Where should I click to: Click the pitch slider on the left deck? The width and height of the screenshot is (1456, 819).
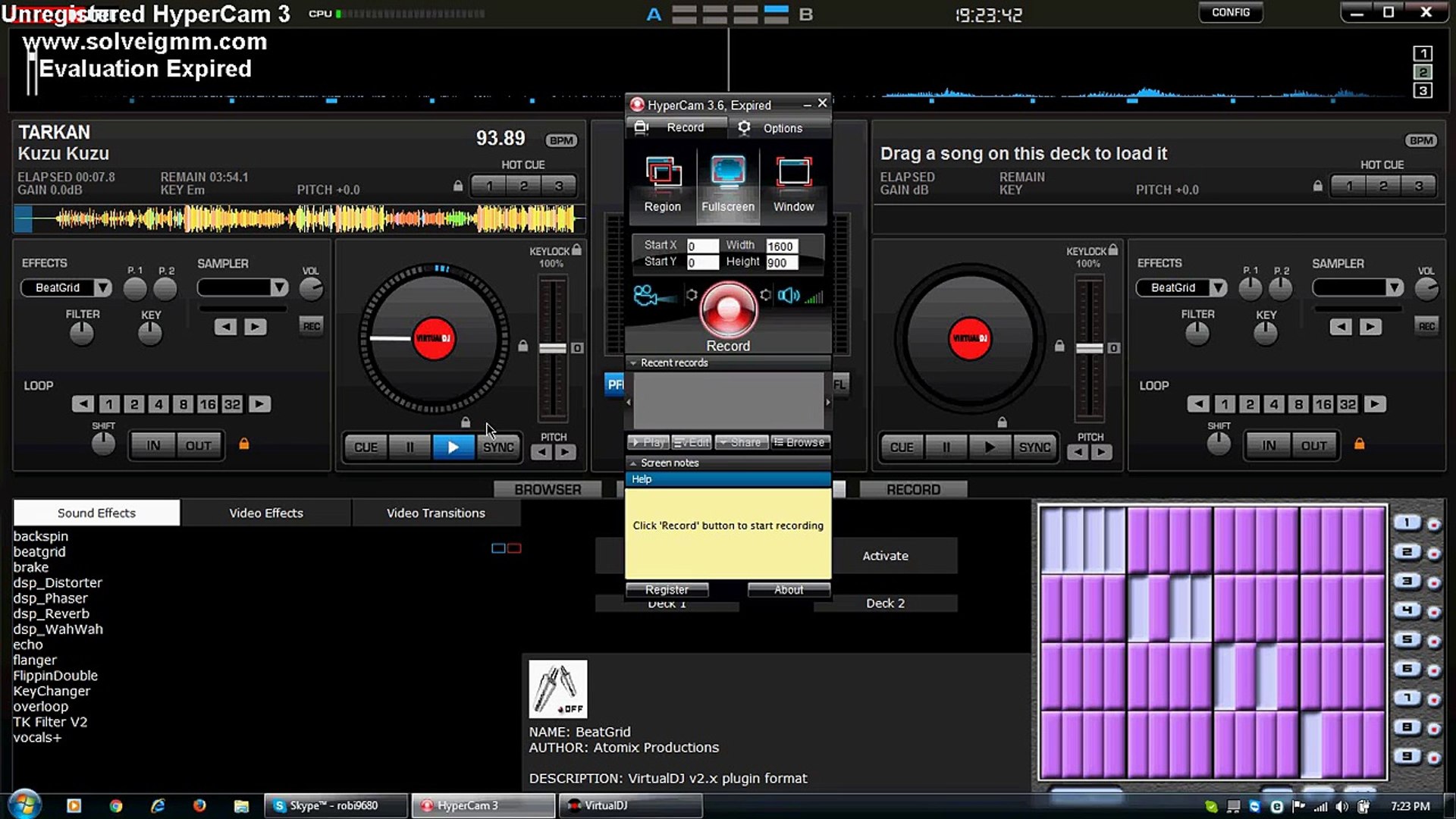tap(552, 347)
